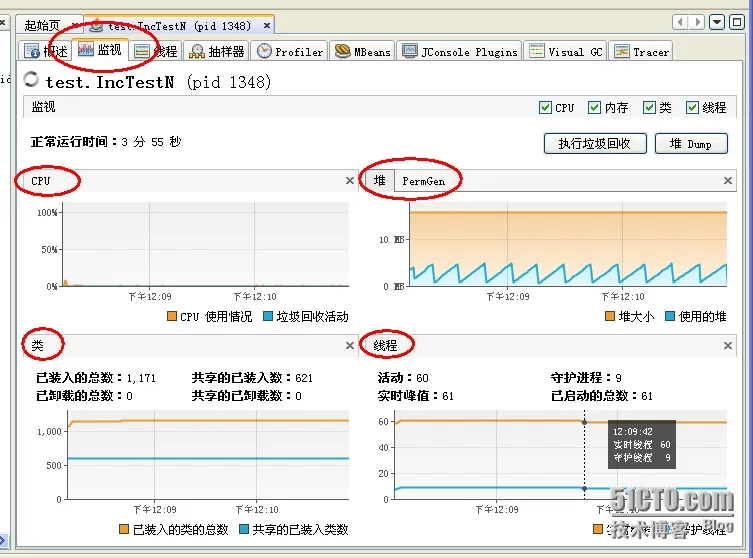Open the Tracer tab

pos(641,51)
